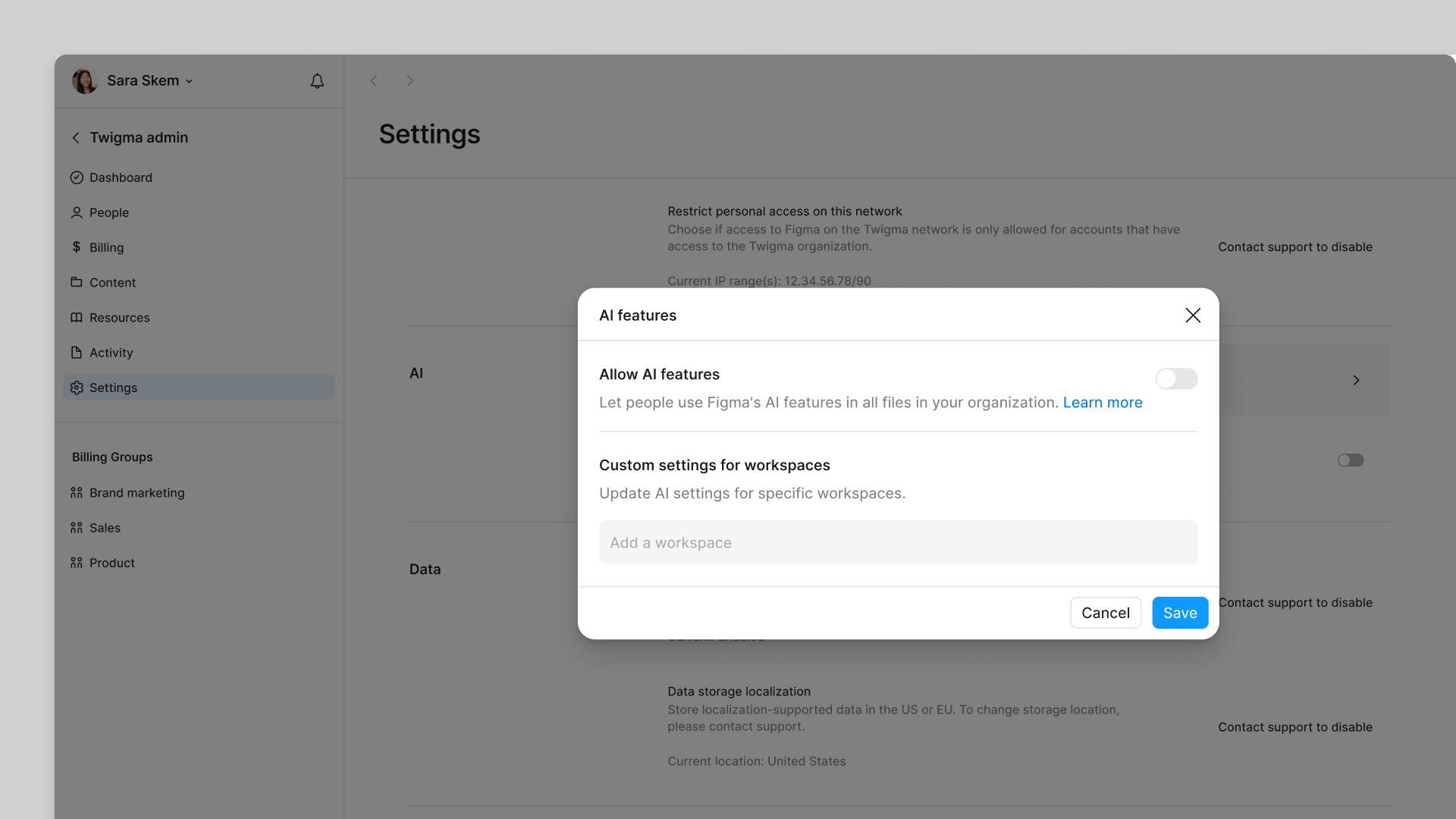
Task: Toggle the dimmed switch in AI section
Action: (1350, 460)
